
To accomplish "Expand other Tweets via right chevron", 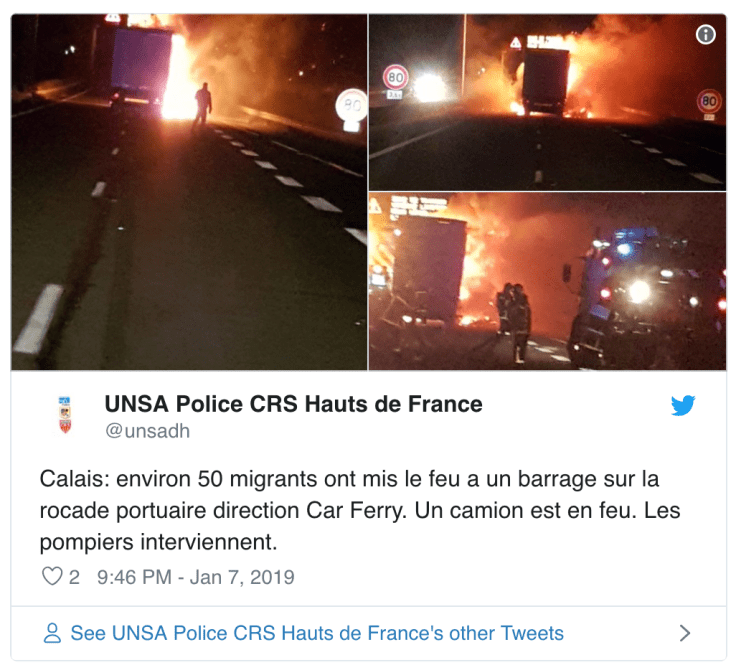I will [685, 633].
